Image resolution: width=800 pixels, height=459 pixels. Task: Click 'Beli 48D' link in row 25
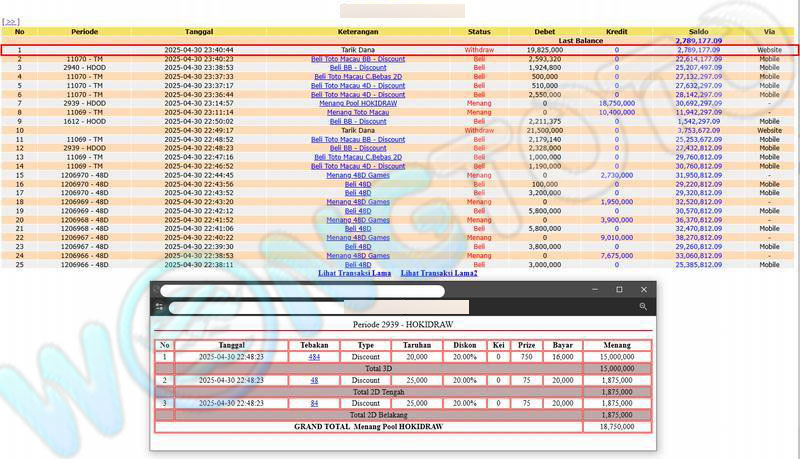pyautogui.click(x=358, y=265)
